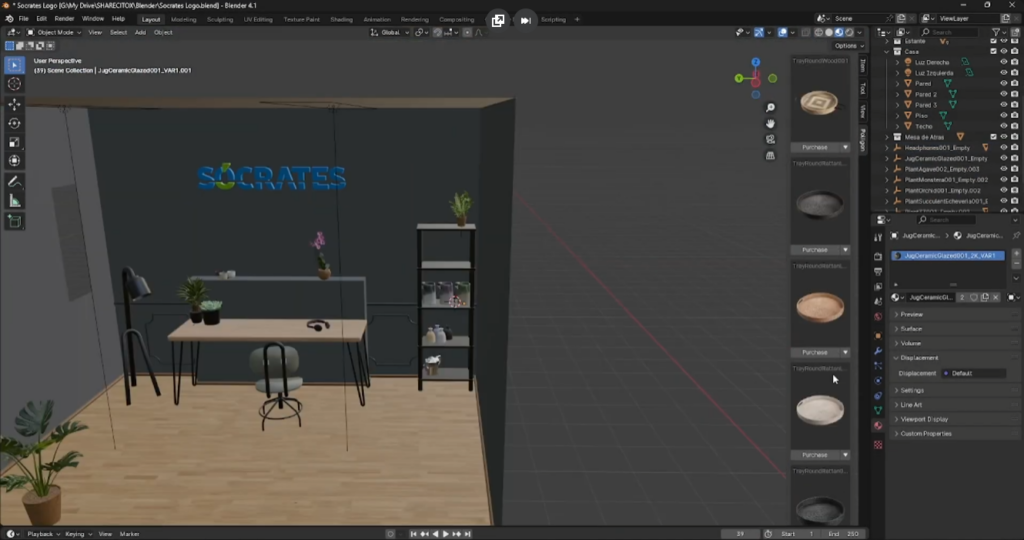
Task: Open the Texture properties checker tab
Action: [878, 445]
